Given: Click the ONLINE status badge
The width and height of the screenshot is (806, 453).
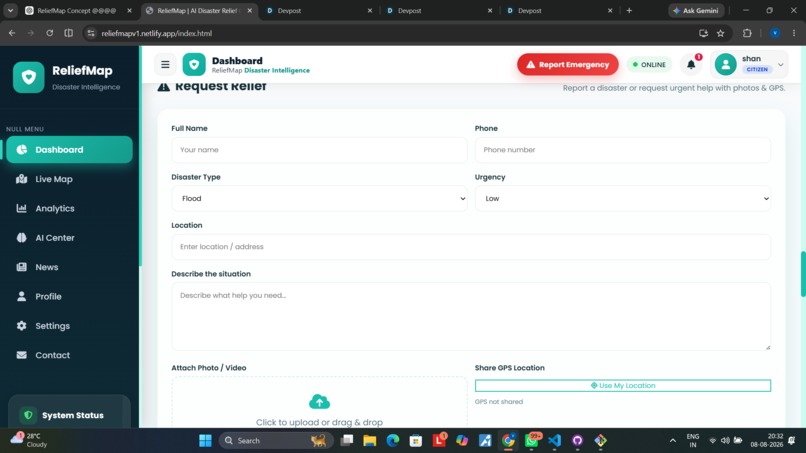Looking at the screenshot, I should (x=649, y=65).
